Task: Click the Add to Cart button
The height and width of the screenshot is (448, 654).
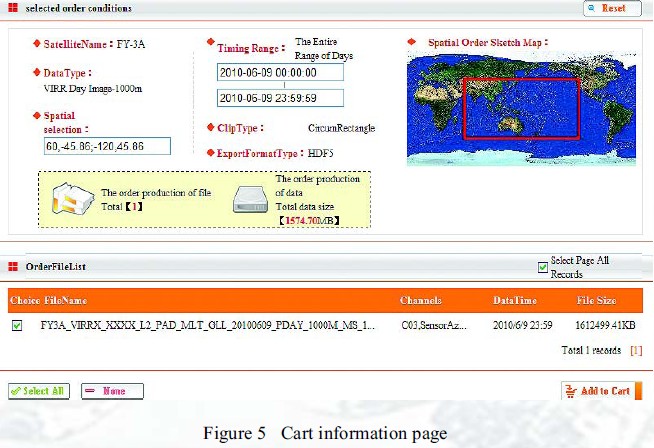Action: [597, 391]
